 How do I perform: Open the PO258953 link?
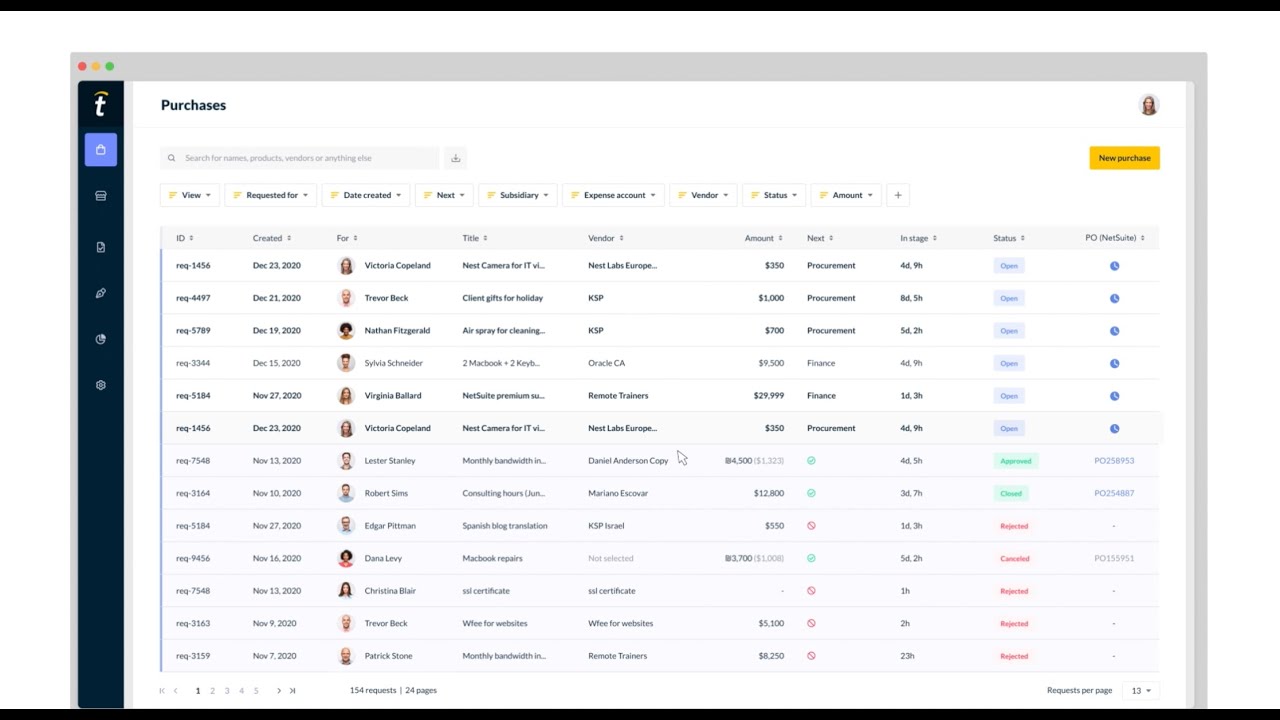tap(1114, 460)
